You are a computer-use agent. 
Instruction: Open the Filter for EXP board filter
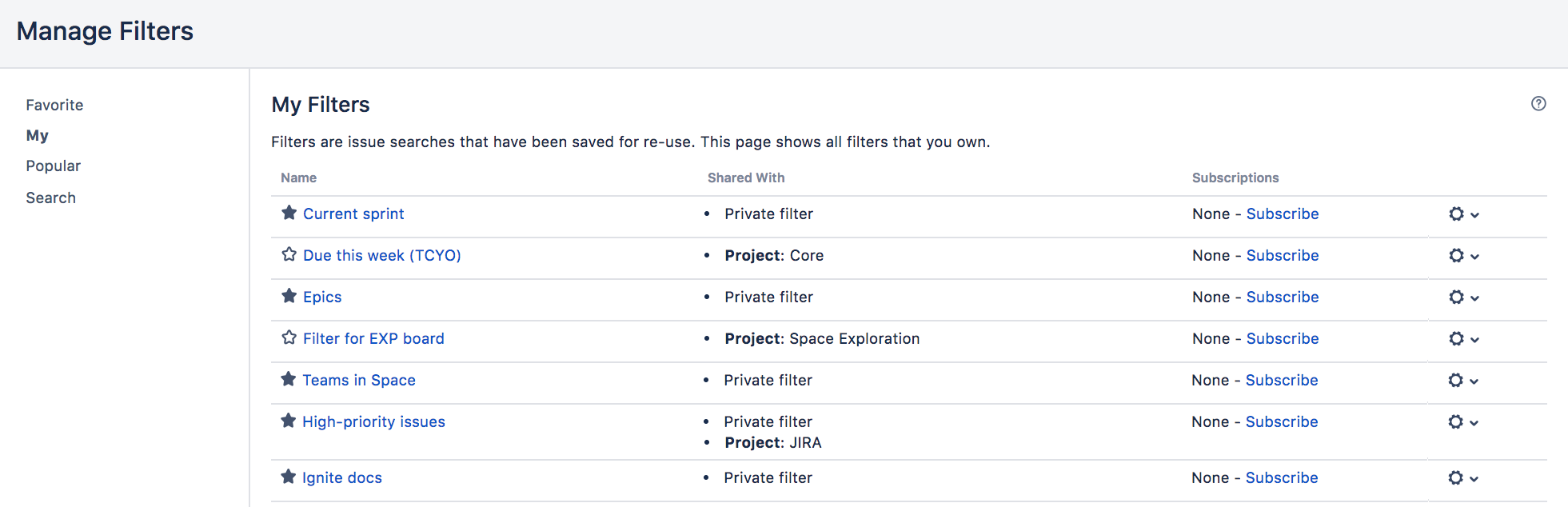tap(373, 338)
